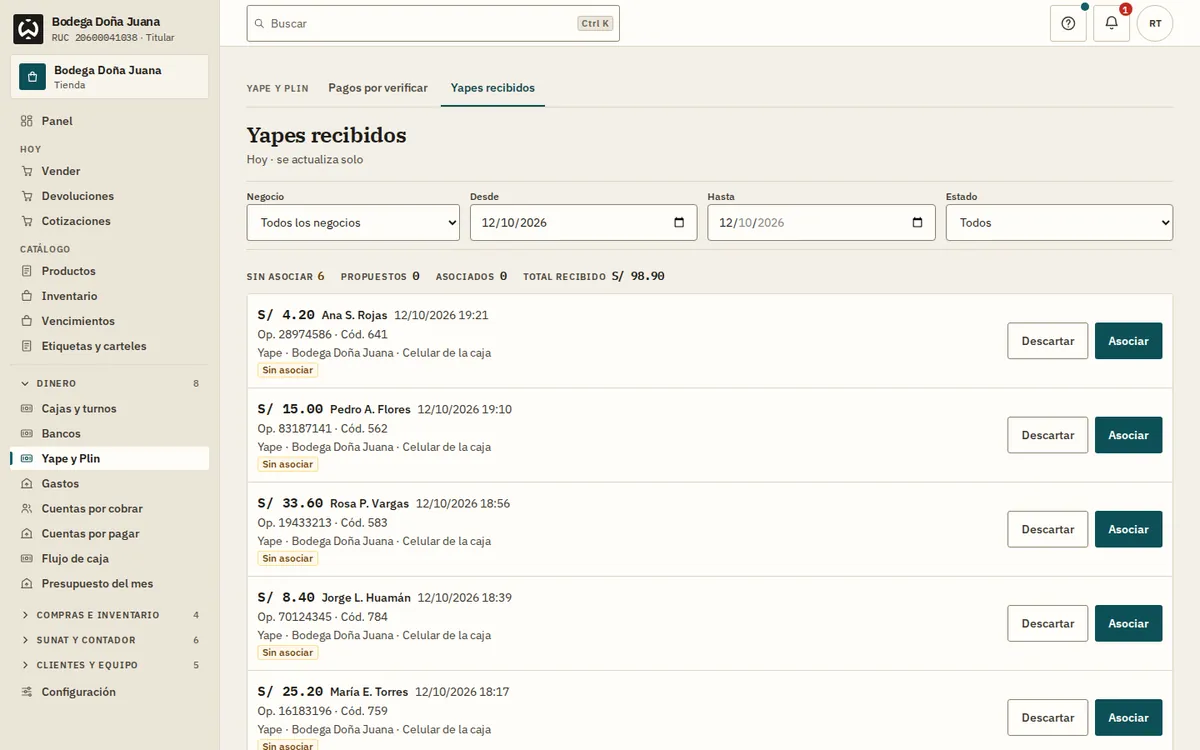Click the Inventario sidebar icon
Image resolution: width=1200 pixels, height=750 pixels.
coord(27,296)
